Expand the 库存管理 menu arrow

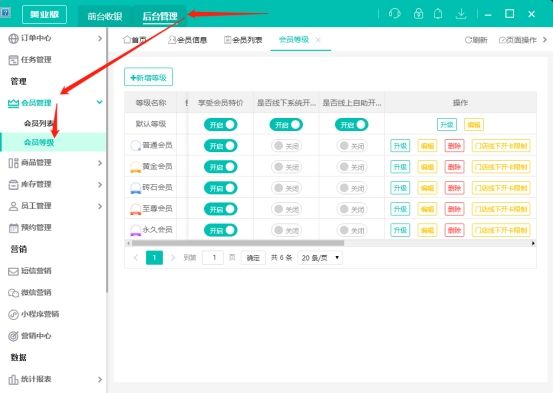click(100, 185)
